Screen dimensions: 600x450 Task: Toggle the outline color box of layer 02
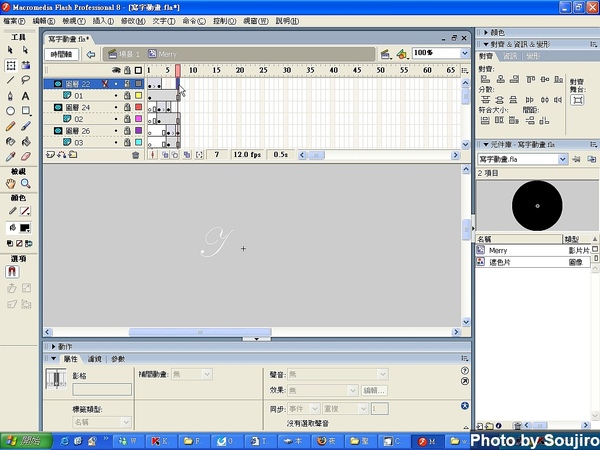tap(138, 119)
